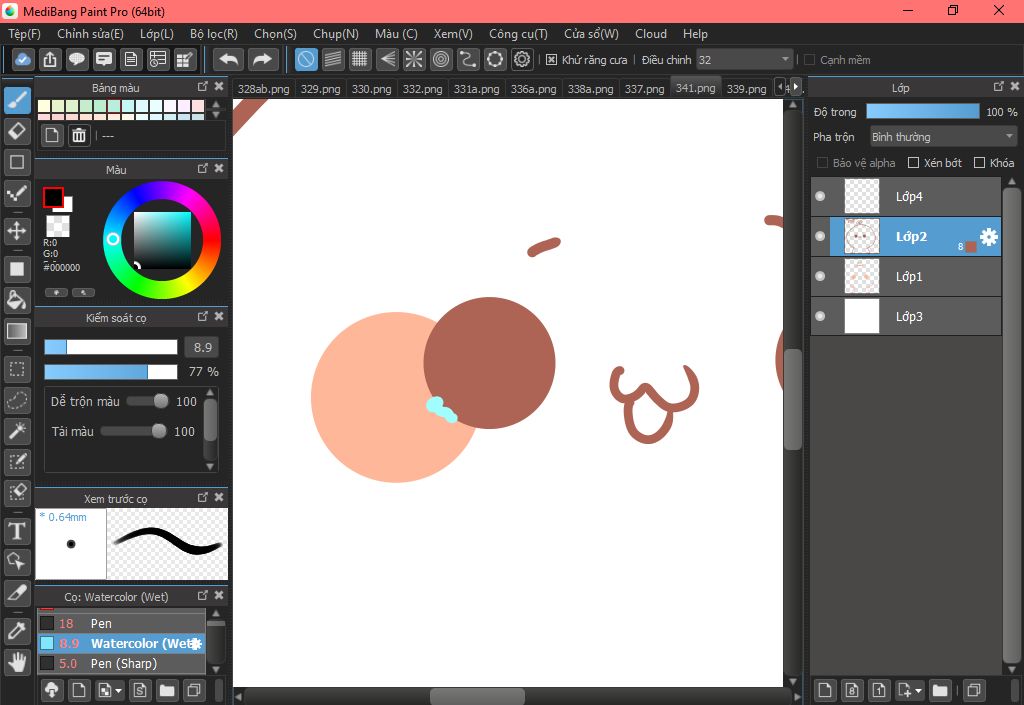This screenshot has width=1024, height=705.
Task: Open Bộ lọc(R) menu
Action: (214, 34)
